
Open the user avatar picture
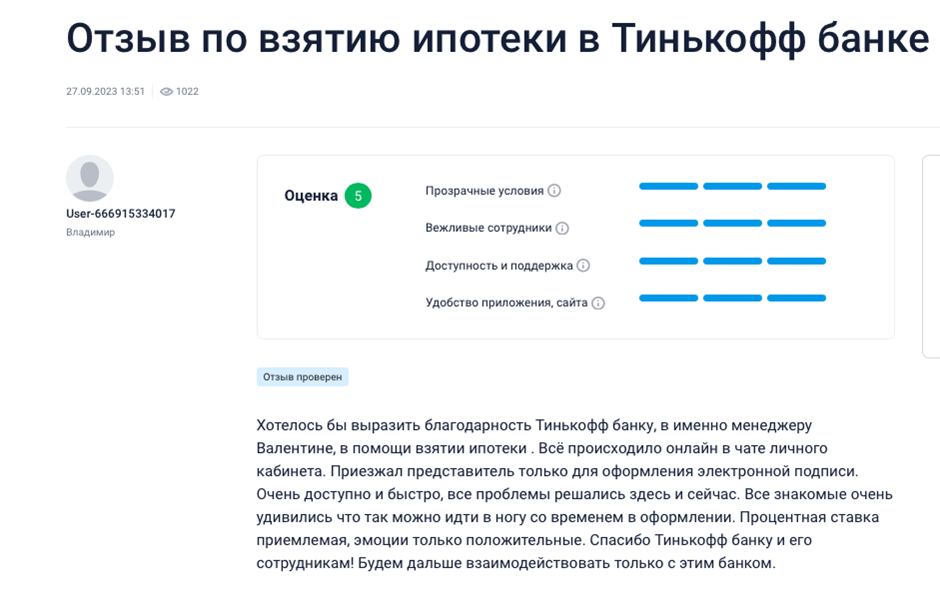click(x=90, y=179)
